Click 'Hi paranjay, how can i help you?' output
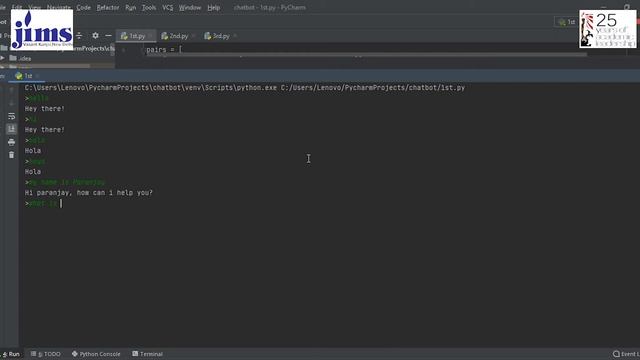 [89, 193]
